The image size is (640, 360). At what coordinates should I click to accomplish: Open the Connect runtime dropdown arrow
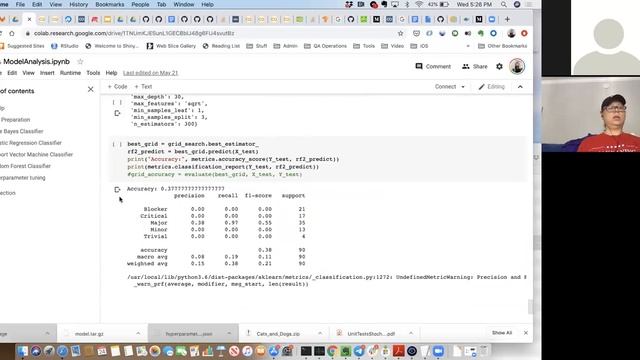click(x=463, y=87)
